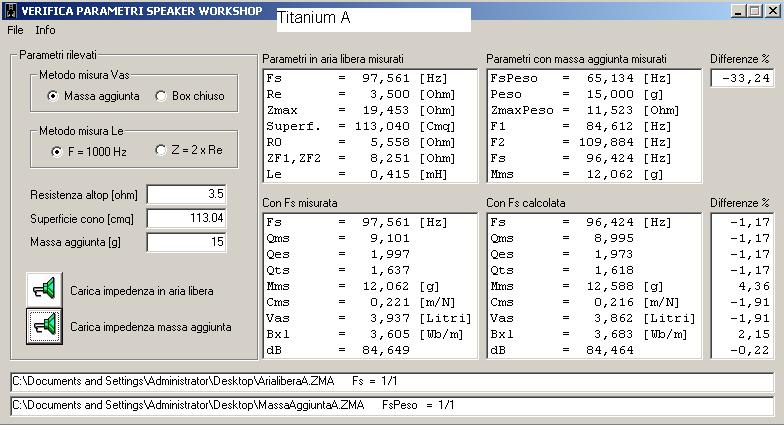Click the Peso 15,000 g row
Viewport: 784px width, 425px height.
coord(577,94)
